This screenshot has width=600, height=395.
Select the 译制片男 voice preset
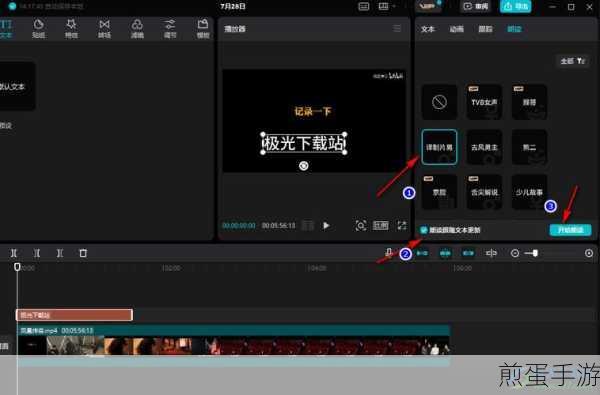click(439, 147)
